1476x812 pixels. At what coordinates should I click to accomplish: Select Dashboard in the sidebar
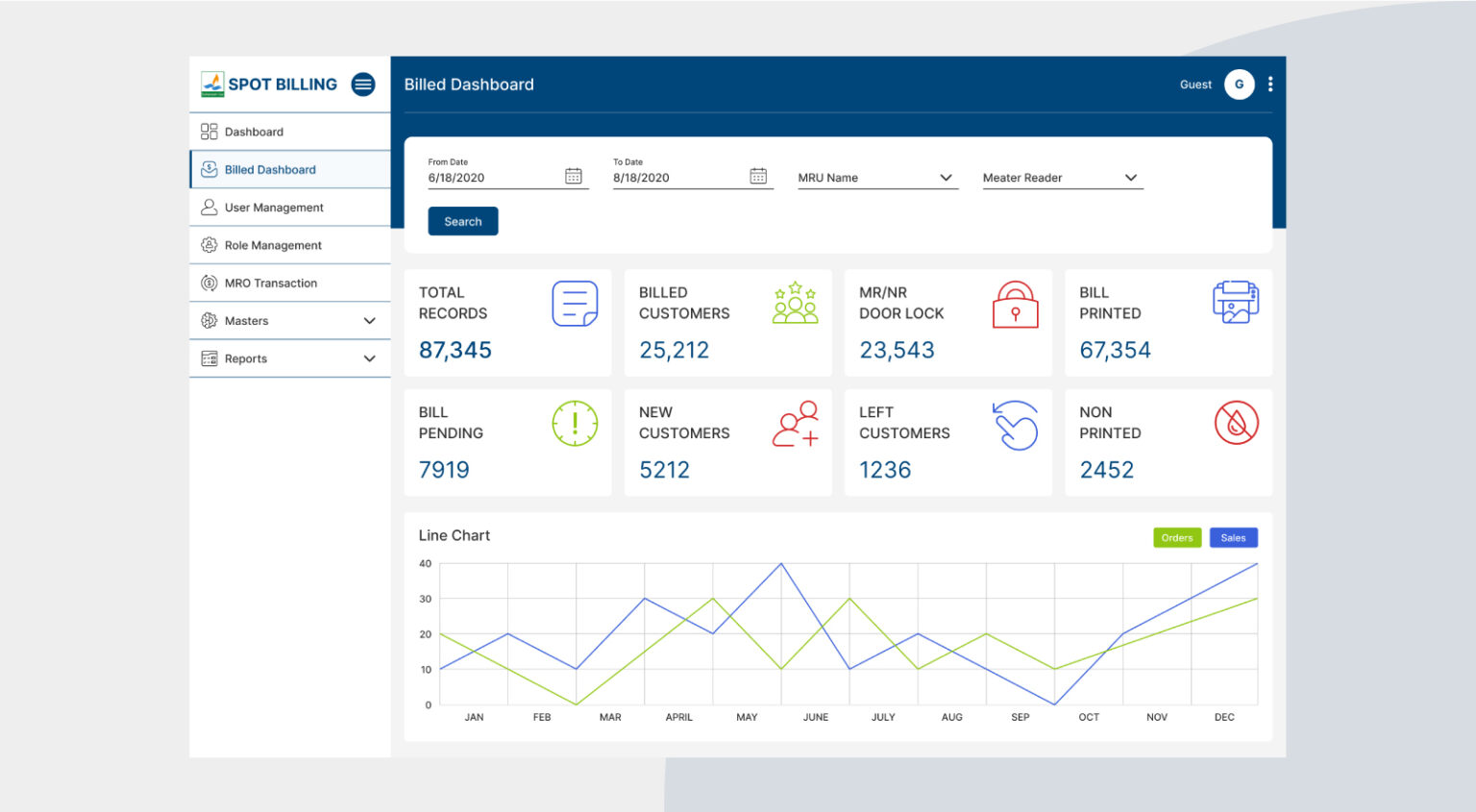[x=253, y=132]
